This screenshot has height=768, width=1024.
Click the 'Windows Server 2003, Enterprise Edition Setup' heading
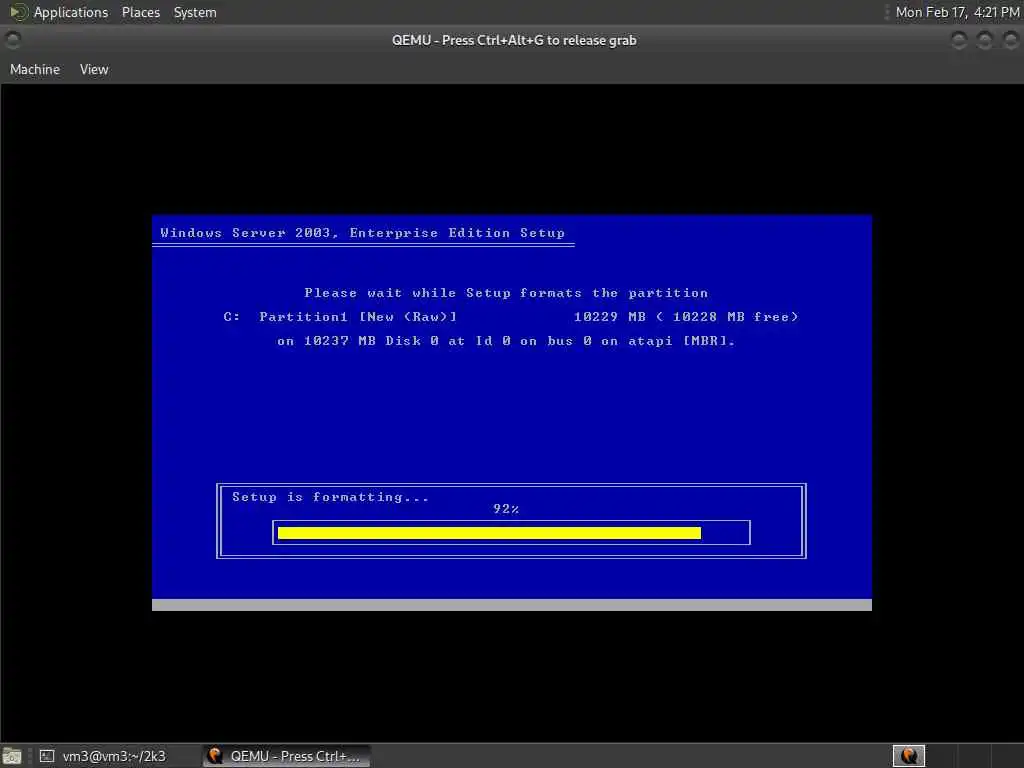pos(362,233)
